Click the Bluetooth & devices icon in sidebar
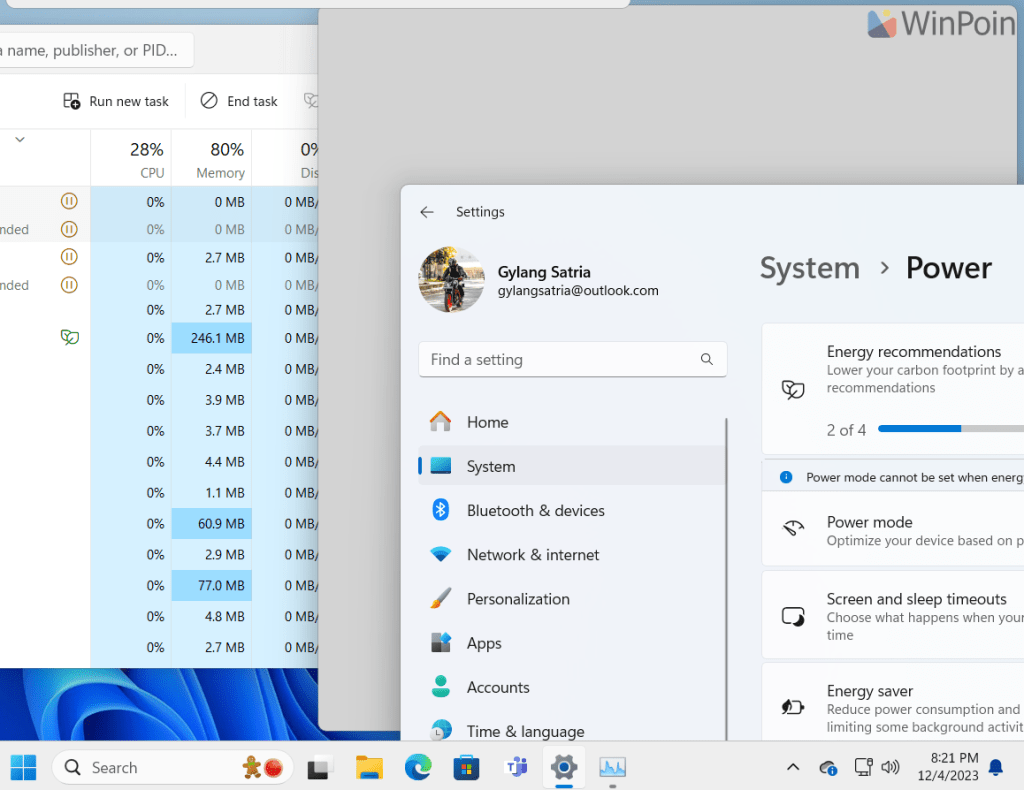This screenshot has width=1024, height=790. coord(440,510)
